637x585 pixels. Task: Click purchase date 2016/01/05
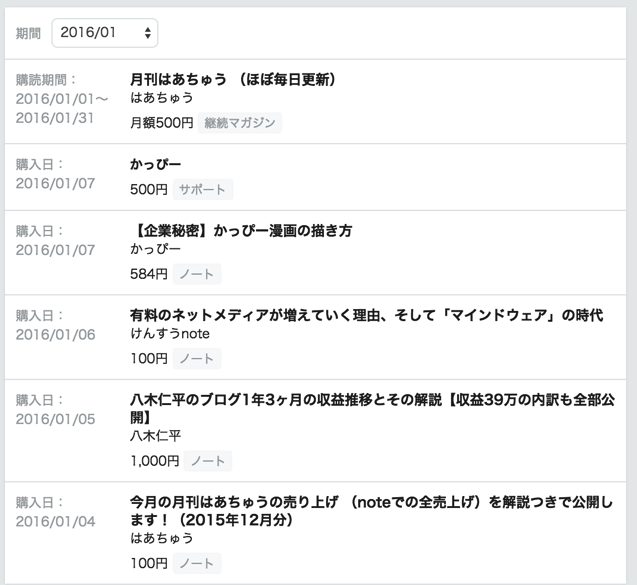(55, 419)
